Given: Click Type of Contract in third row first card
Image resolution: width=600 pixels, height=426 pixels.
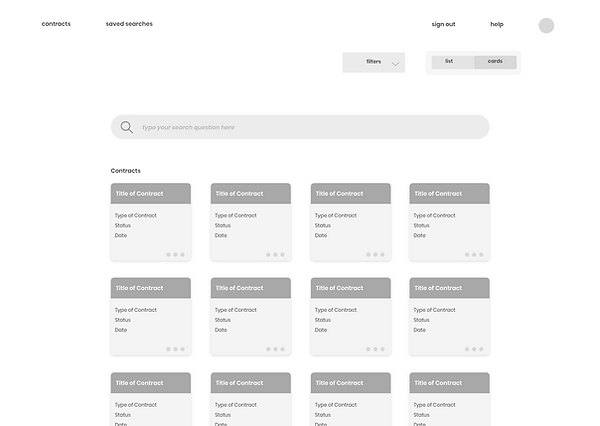Looking at the screenshot, I should (x=135, y=405).
